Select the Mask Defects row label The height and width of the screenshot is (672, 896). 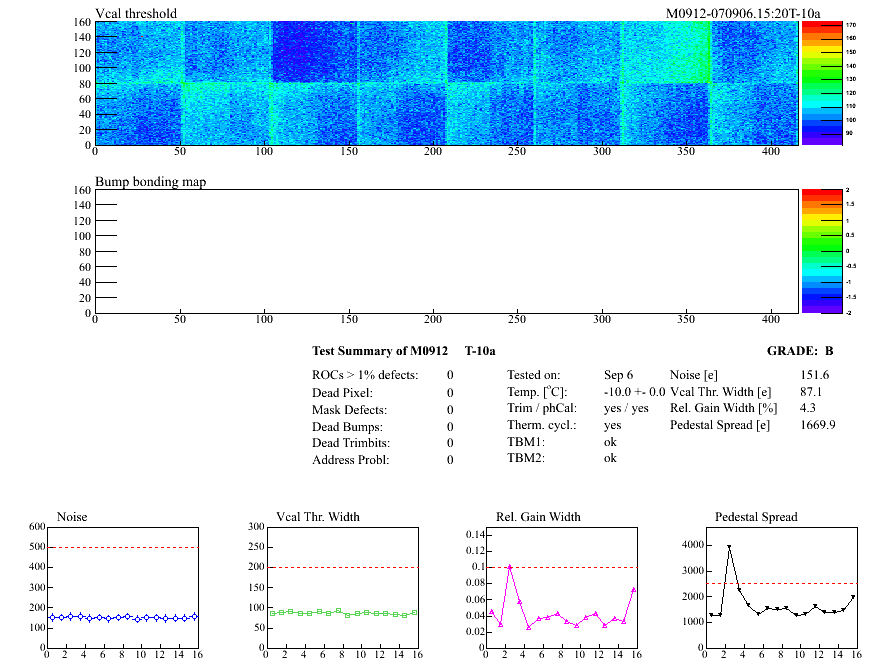(350, 409)
